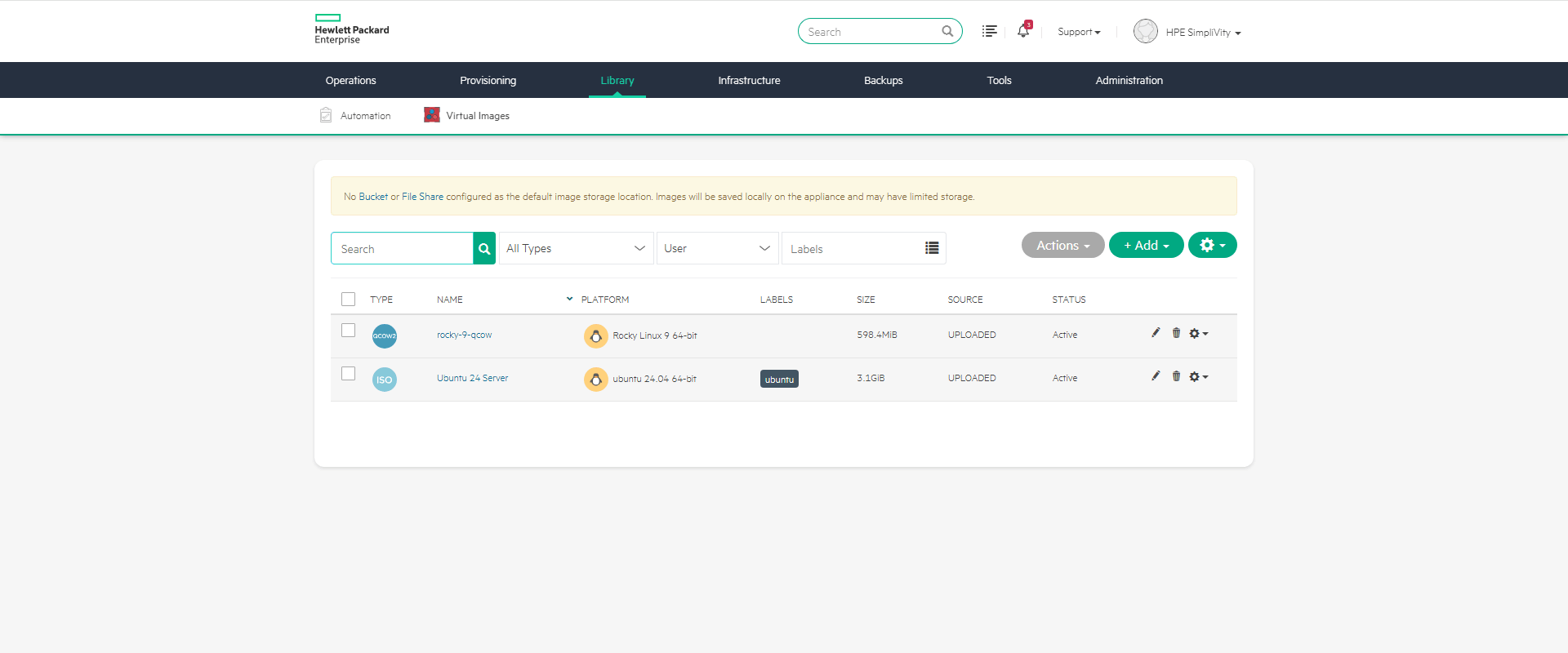Delete Ubuntu 24 Server using trash icon
Viewport: 1568px width, 653px height.
[1176, 376]
